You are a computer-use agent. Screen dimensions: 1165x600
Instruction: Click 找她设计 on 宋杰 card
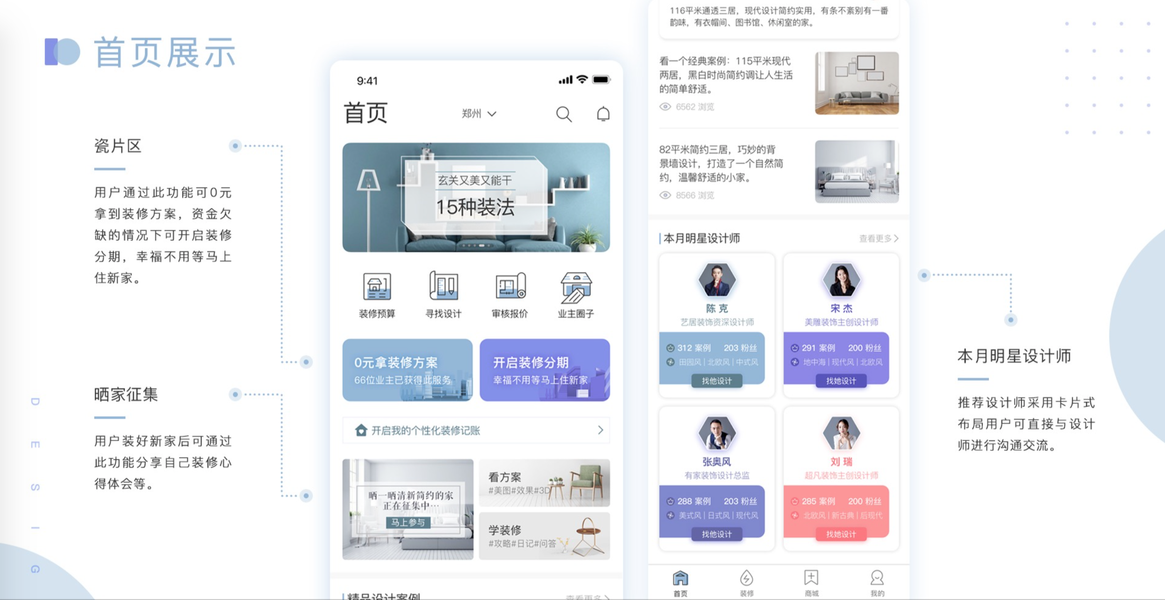pos(841,381)
